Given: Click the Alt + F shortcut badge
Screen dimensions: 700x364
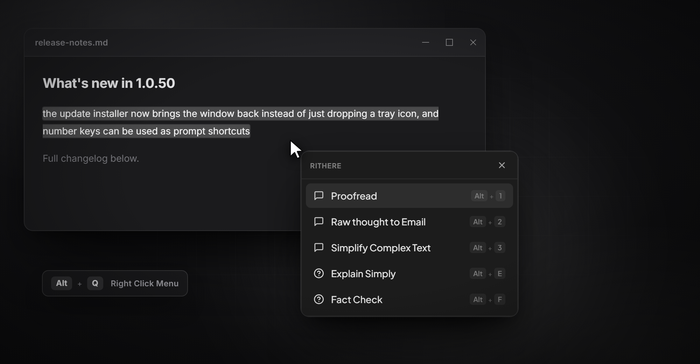Looking at the screenshot, I should [488, 300].
